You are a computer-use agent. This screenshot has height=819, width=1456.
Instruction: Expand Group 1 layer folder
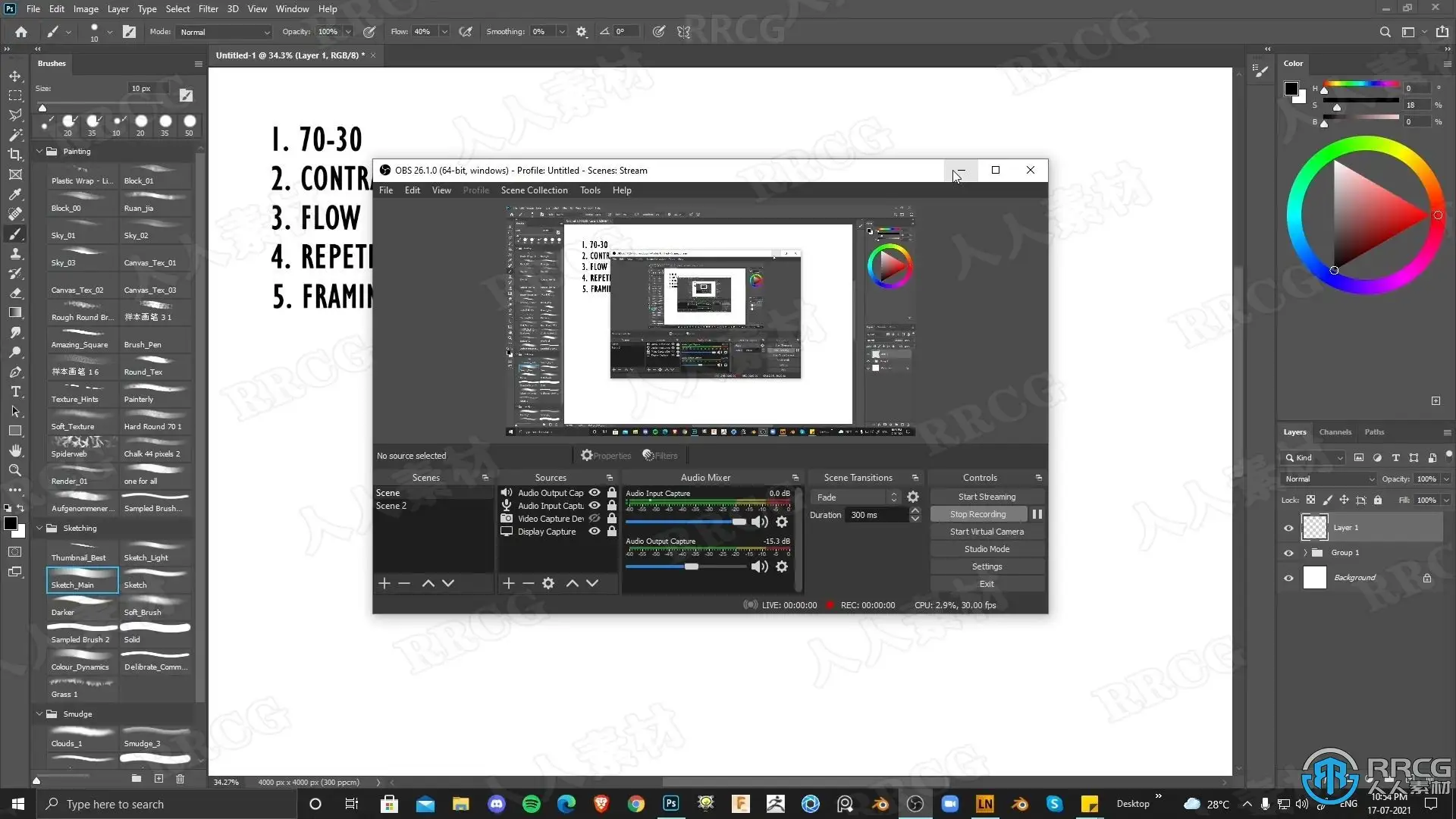[x=1305, y=553]
